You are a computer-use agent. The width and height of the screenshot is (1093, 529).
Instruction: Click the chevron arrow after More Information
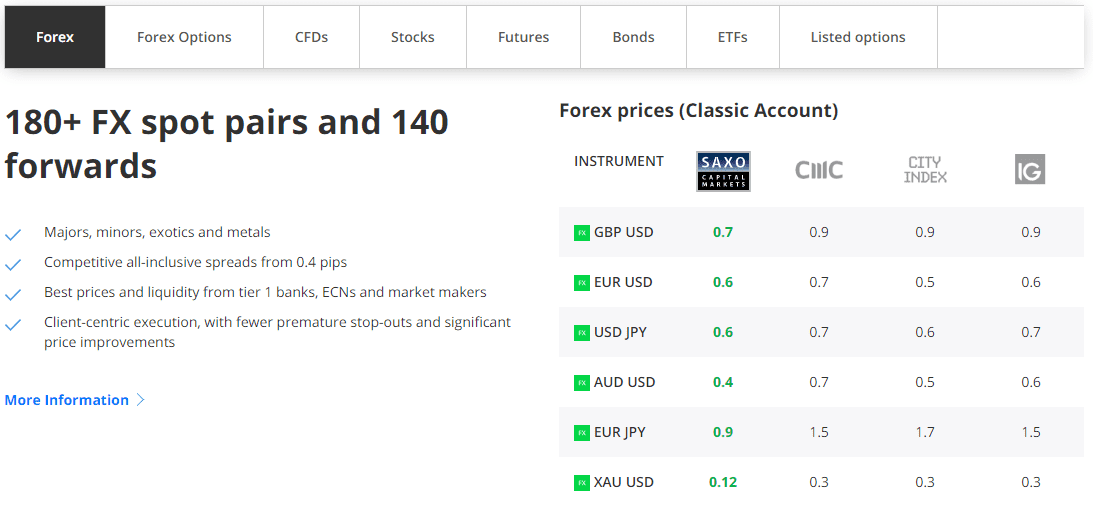[141, 400]
